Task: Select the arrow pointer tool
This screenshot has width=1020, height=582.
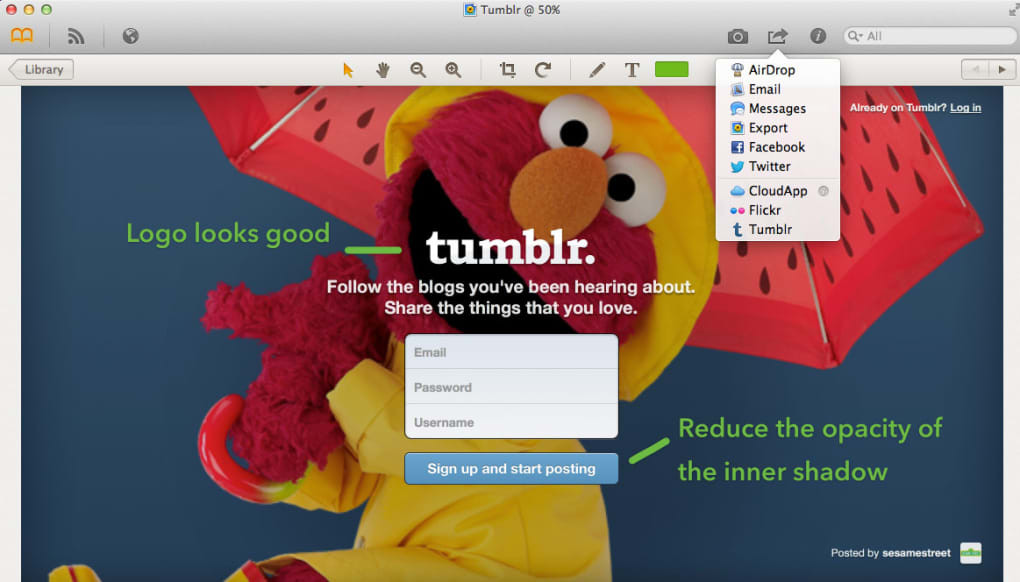Action: click(x=348, y=70)
